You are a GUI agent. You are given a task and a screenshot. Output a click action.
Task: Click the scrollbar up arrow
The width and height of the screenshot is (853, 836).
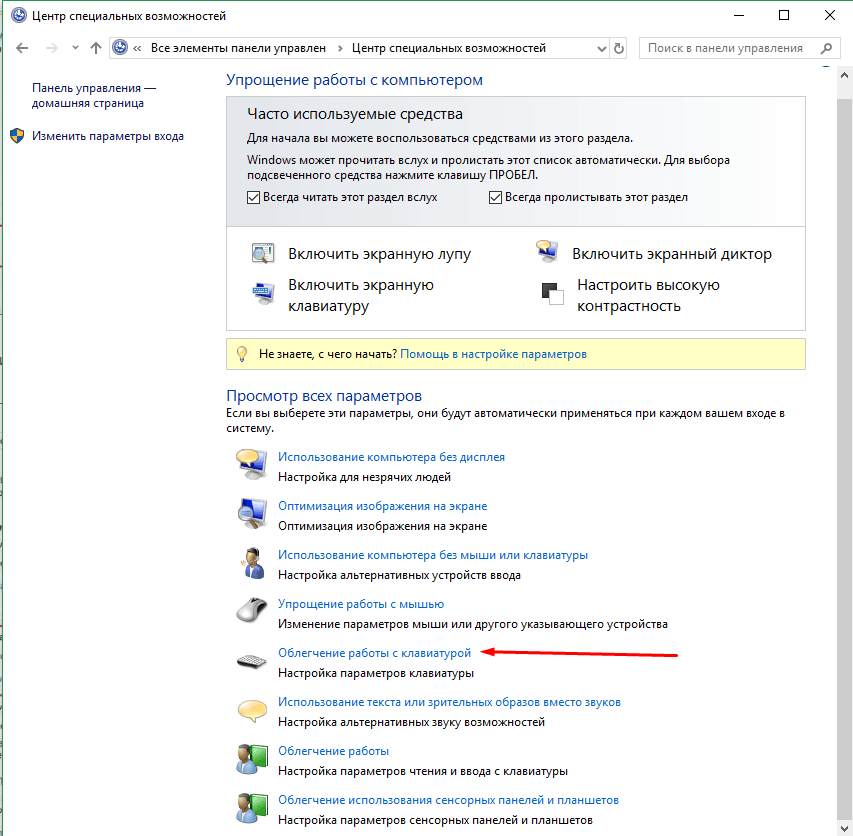pos(844,76)
